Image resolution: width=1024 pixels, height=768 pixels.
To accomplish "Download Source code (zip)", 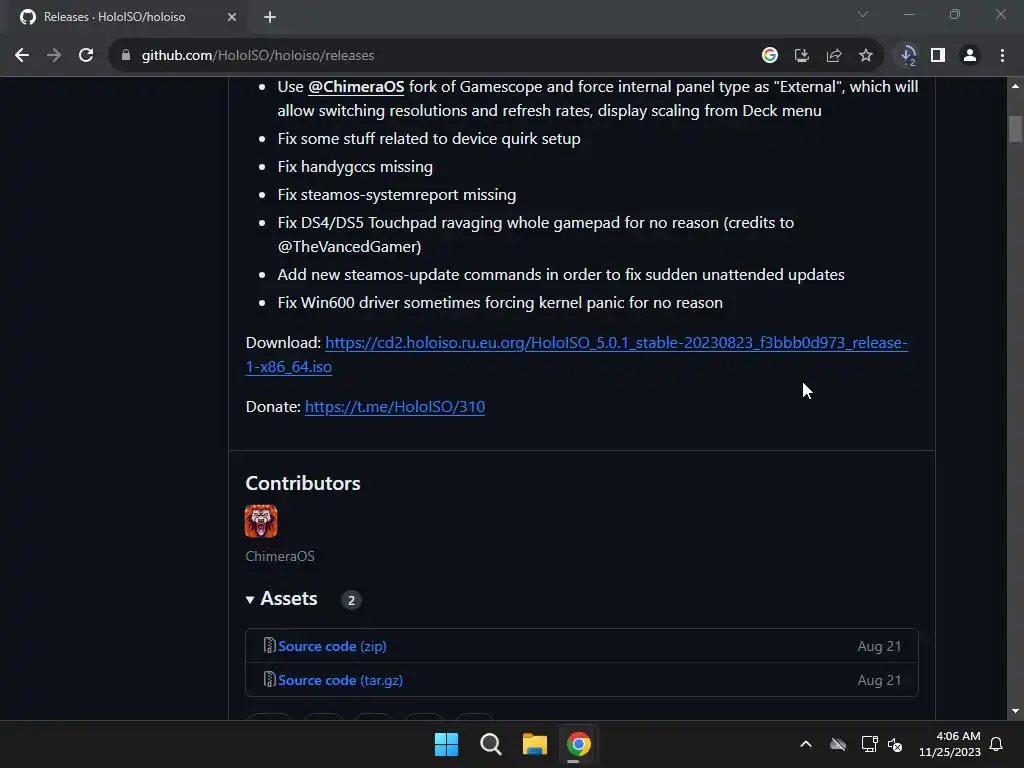I will click(332, 646).
